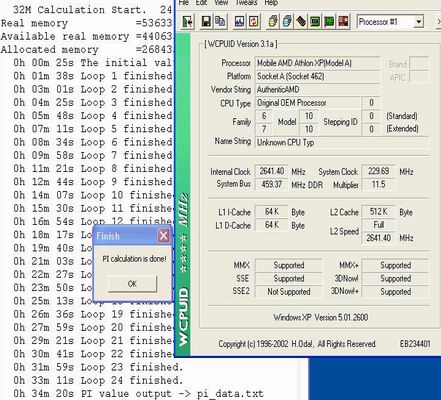Screen dimensions: 441x400
Task: Click the SSE Supported field
Action: (x=289, y=278)
